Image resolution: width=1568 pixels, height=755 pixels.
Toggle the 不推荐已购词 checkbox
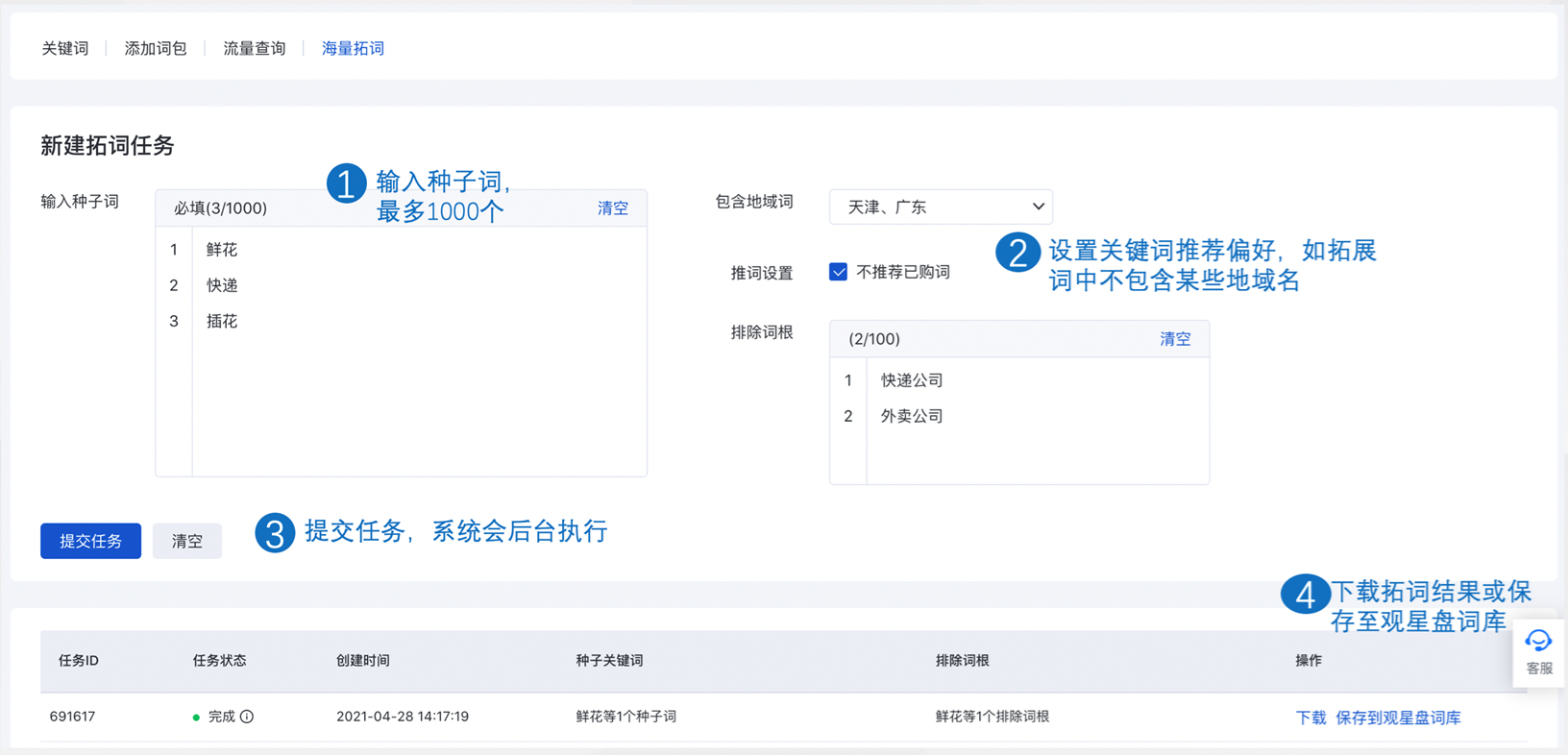click(x=838, y=272)
